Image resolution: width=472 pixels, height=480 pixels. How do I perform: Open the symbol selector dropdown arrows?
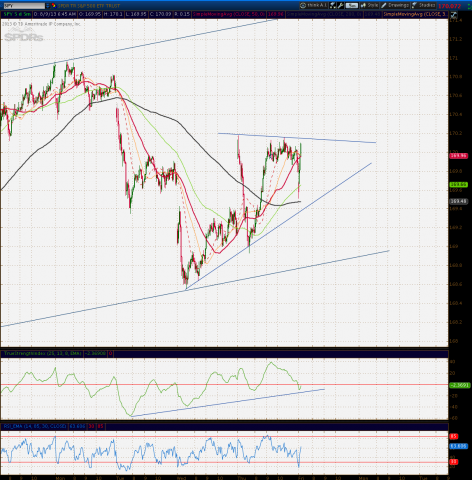coord(48,6)
